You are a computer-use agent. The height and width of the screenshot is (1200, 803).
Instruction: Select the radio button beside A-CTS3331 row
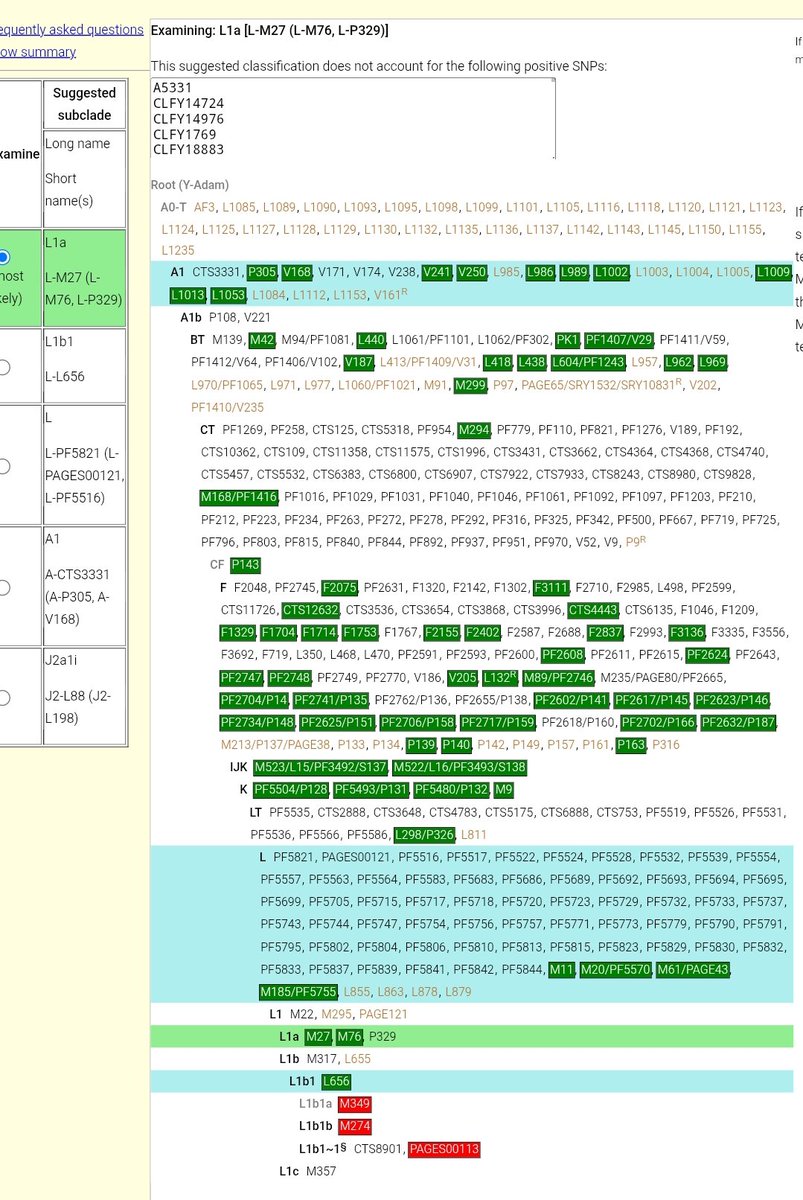click(3, 587)
